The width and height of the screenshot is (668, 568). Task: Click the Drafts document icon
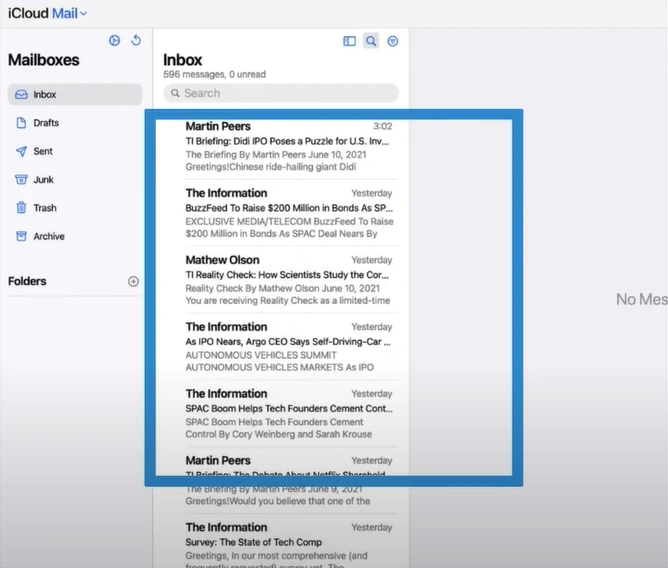click(x=21, y=123)
